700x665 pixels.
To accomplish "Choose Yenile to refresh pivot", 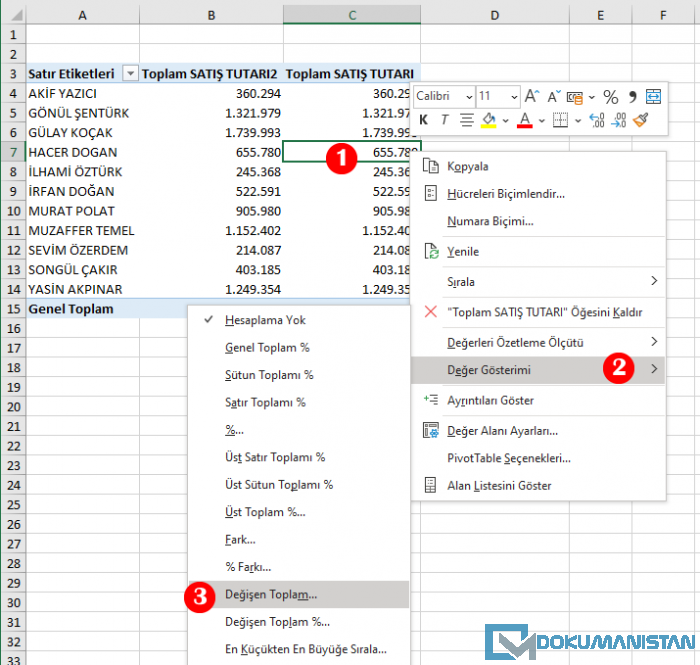I will tap(463, 252).
